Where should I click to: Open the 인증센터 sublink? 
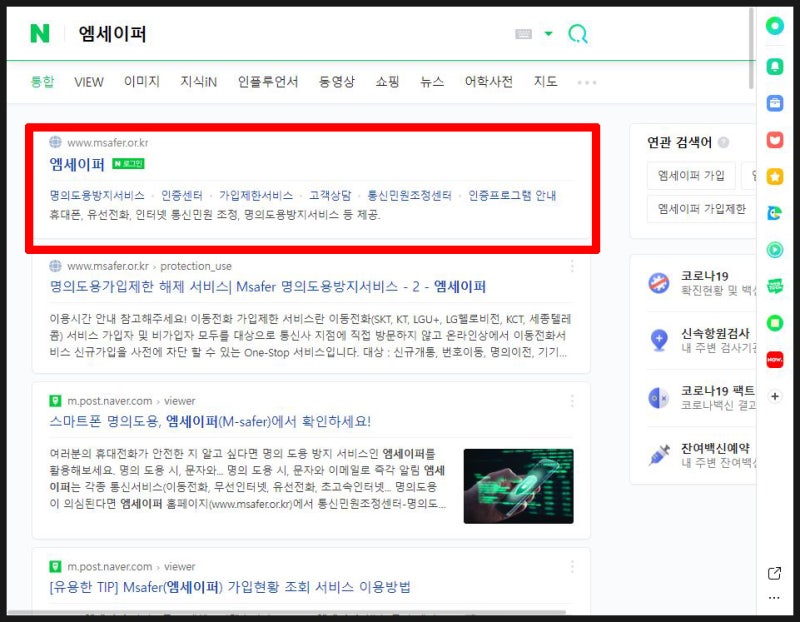pyautogui.click(x=182, y=195)
